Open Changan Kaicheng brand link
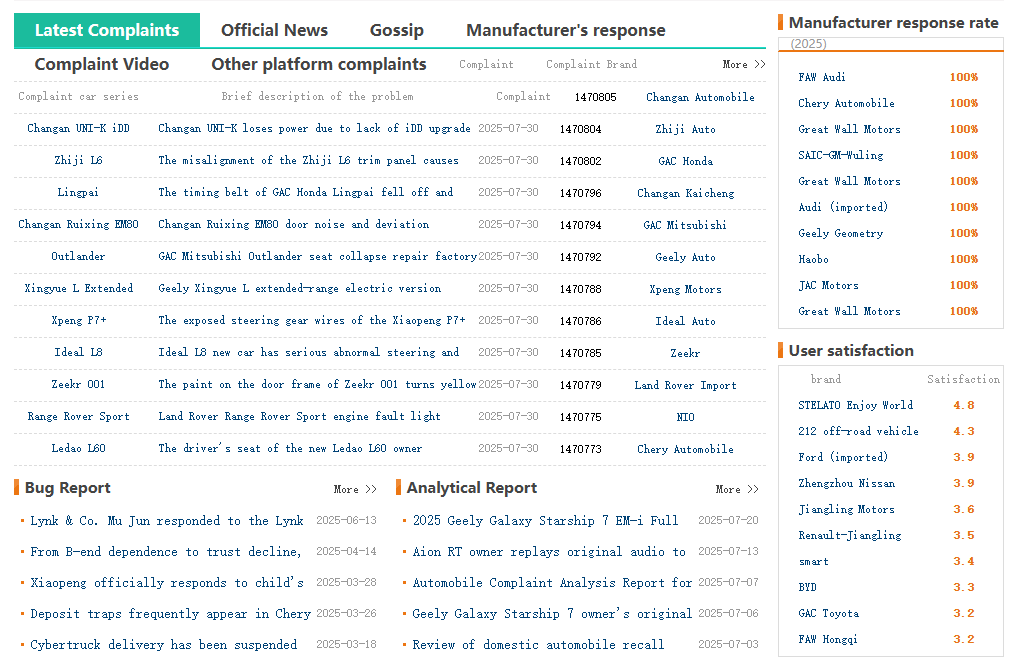The height and width of the screenshot is (664, 1015). coord(686,193)
